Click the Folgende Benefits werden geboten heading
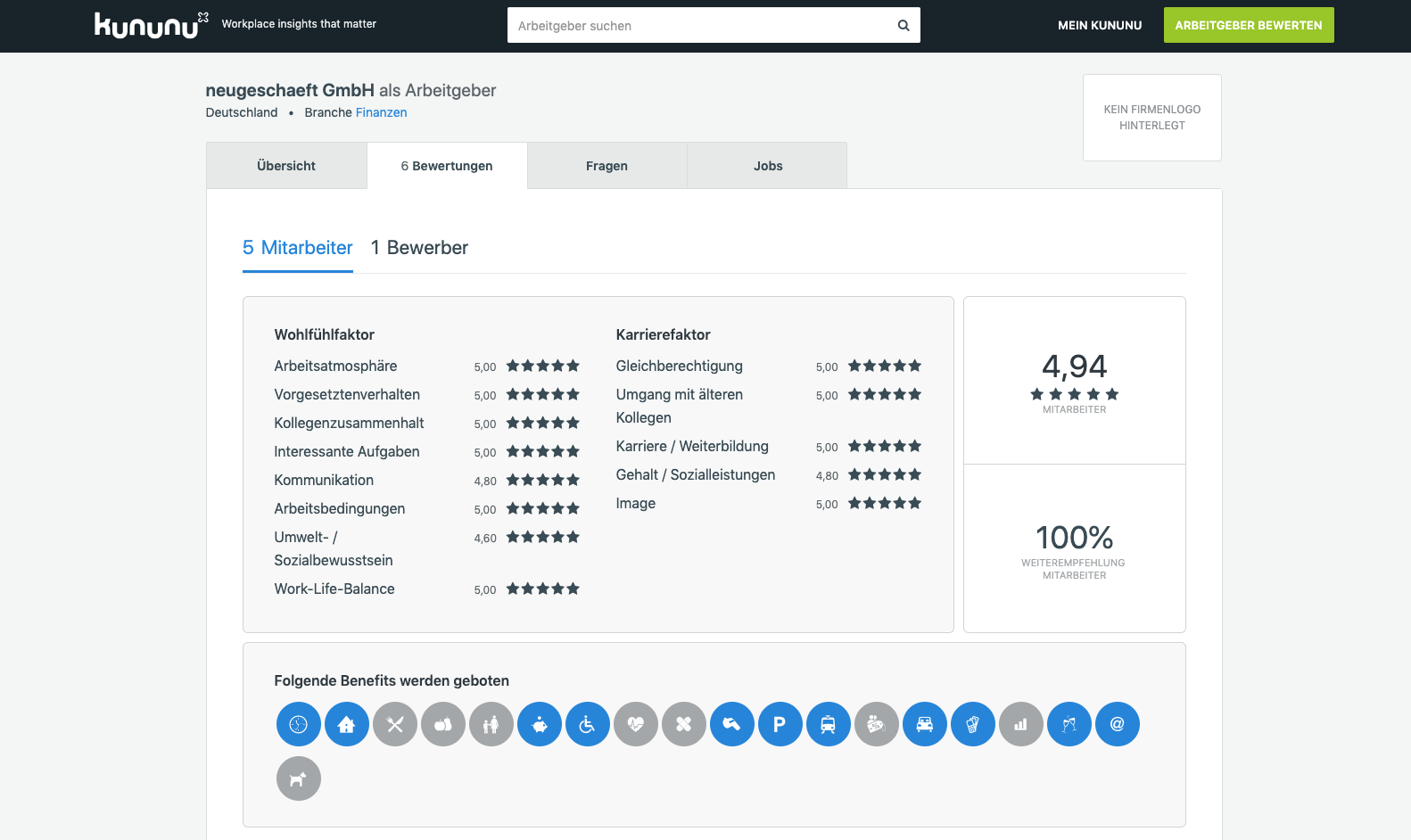 [x=392, y=680]
